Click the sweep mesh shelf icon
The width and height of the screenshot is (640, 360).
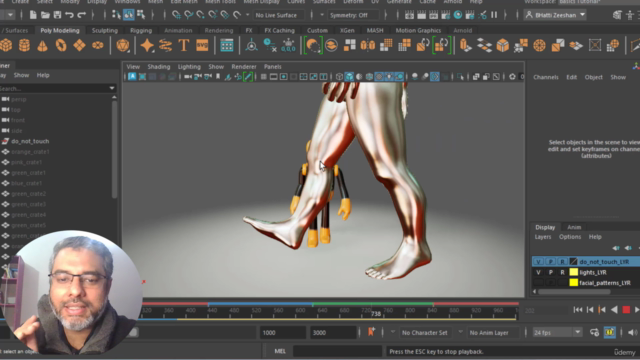tap(165, 45)
